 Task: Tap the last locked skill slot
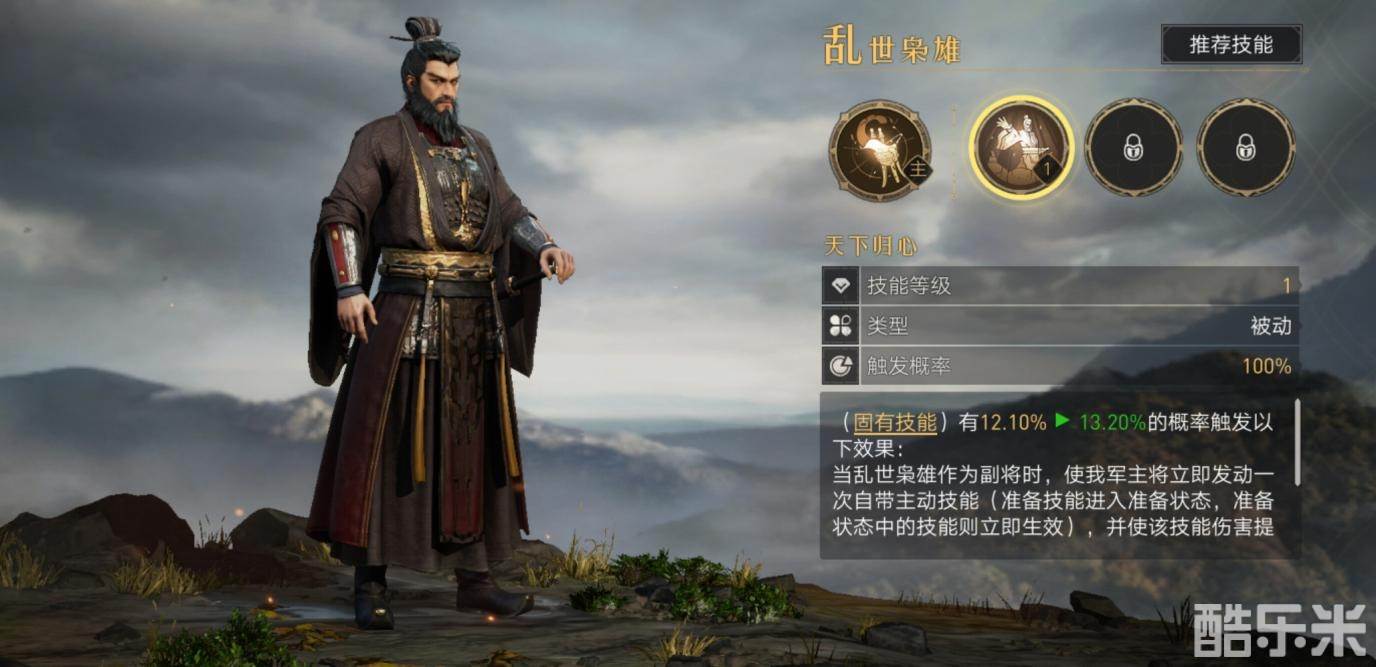1246,148
